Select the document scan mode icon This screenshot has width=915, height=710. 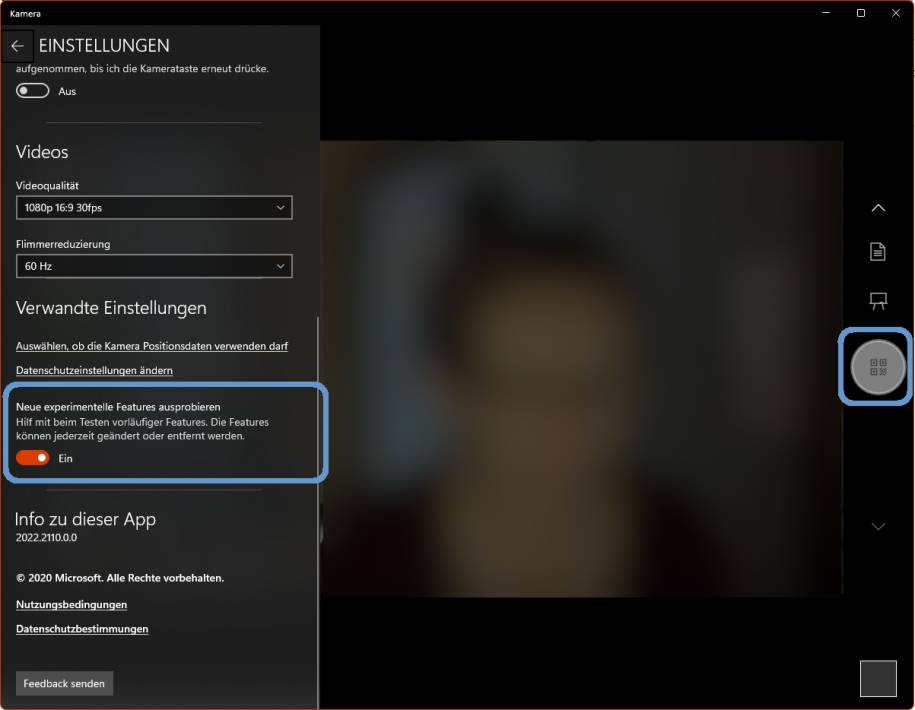(x=878, y=251)
